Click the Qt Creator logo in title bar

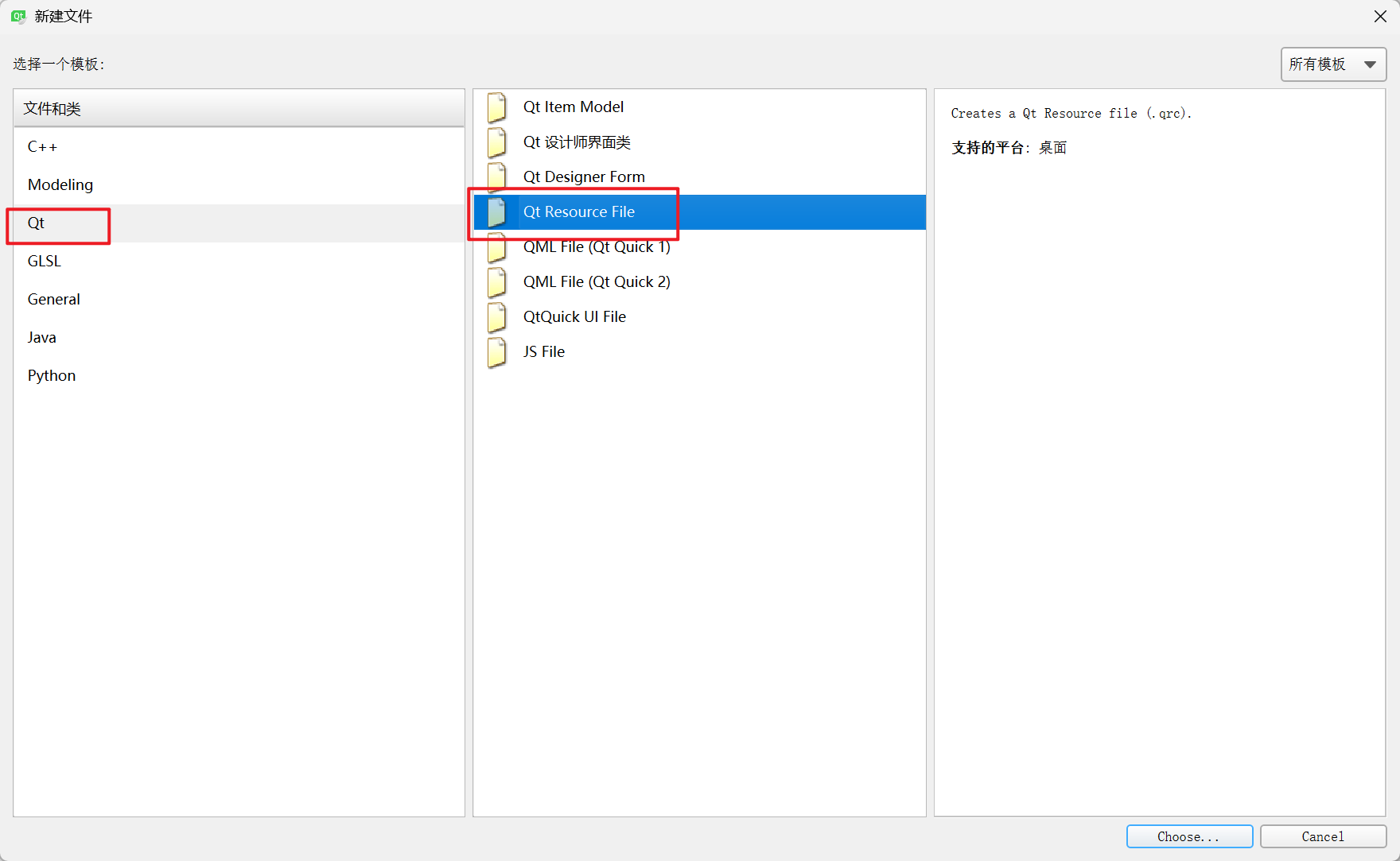click(x=18, y=16)
